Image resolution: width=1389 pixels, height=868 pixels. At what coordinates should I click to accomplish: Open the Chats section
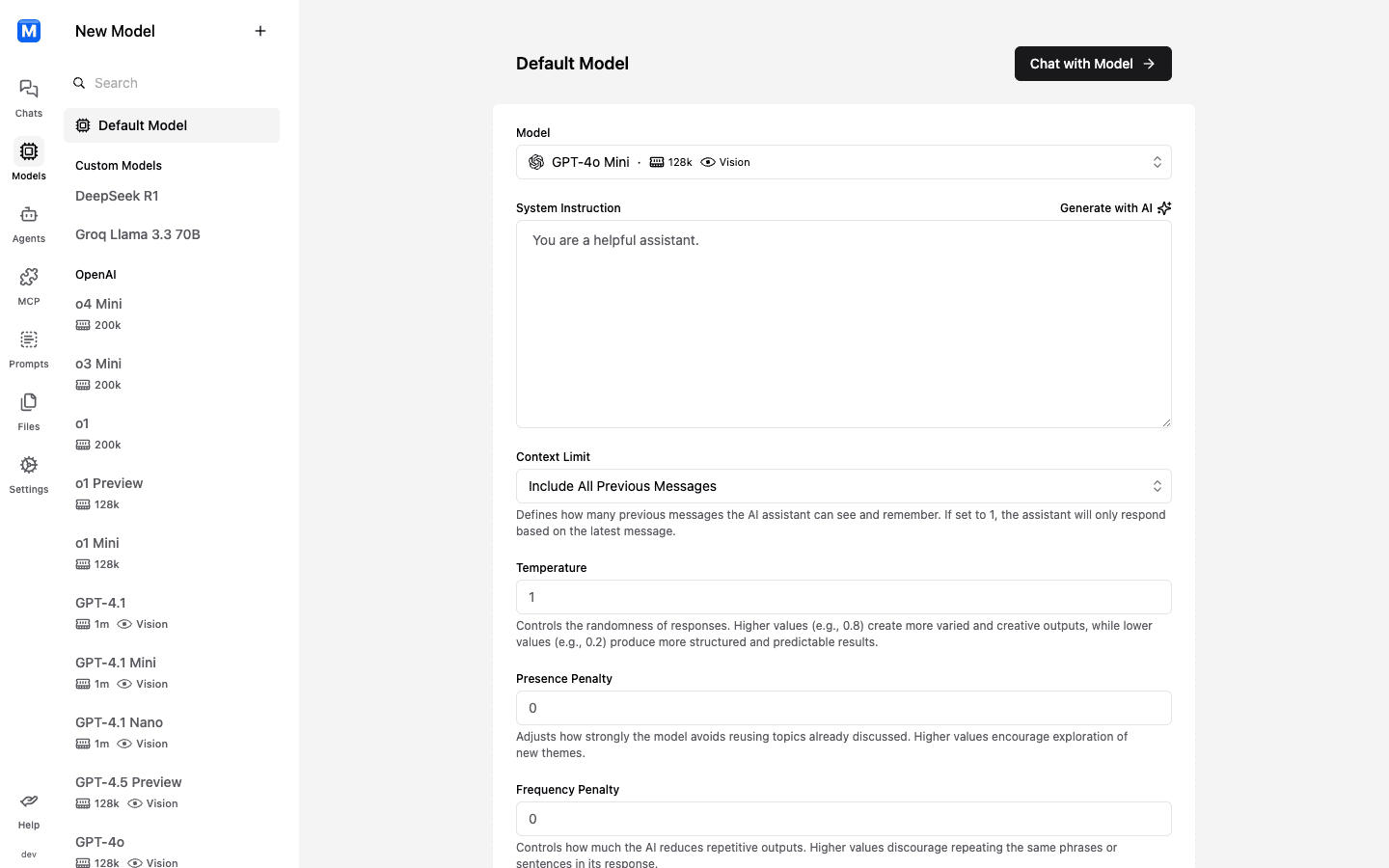29,98
